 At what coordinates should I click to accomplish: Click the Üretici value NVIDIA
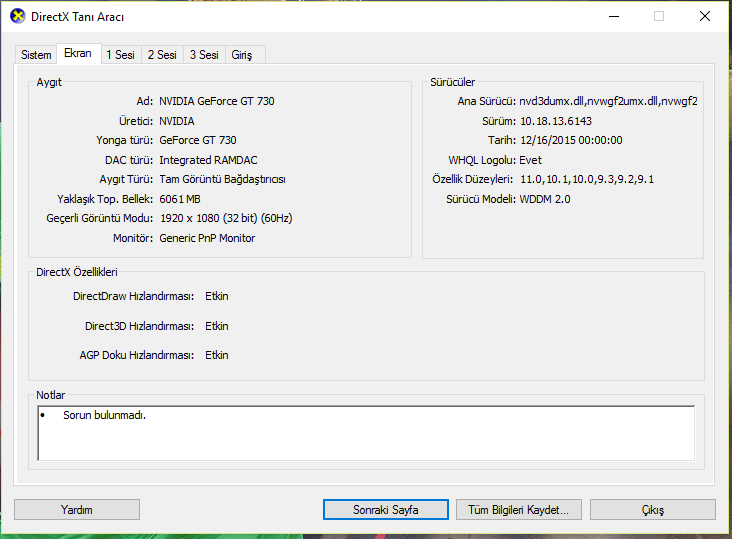pos(177,121)
